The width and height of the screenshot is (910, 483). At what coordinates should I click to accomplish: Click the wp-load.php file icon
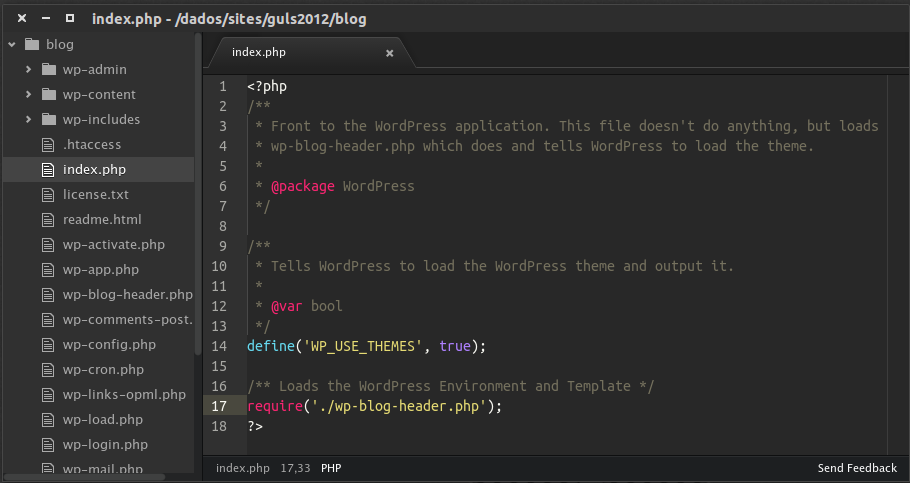tap(48, 419)
